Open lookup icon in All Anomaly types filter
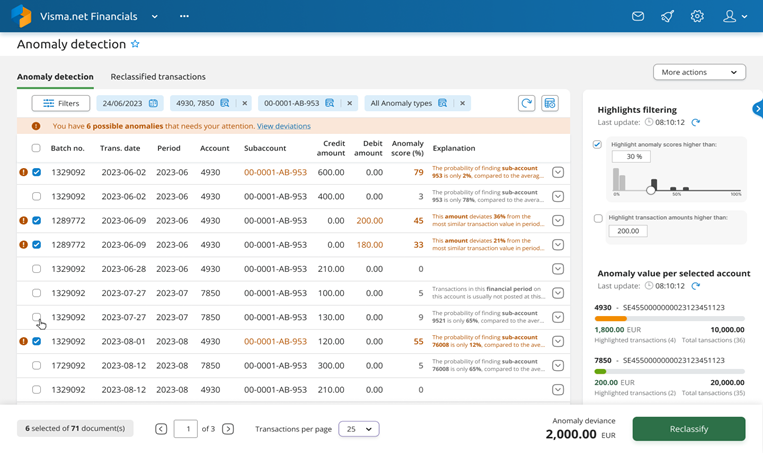The height and width of the screenshot is (453, 763). [x=442, y=103]
